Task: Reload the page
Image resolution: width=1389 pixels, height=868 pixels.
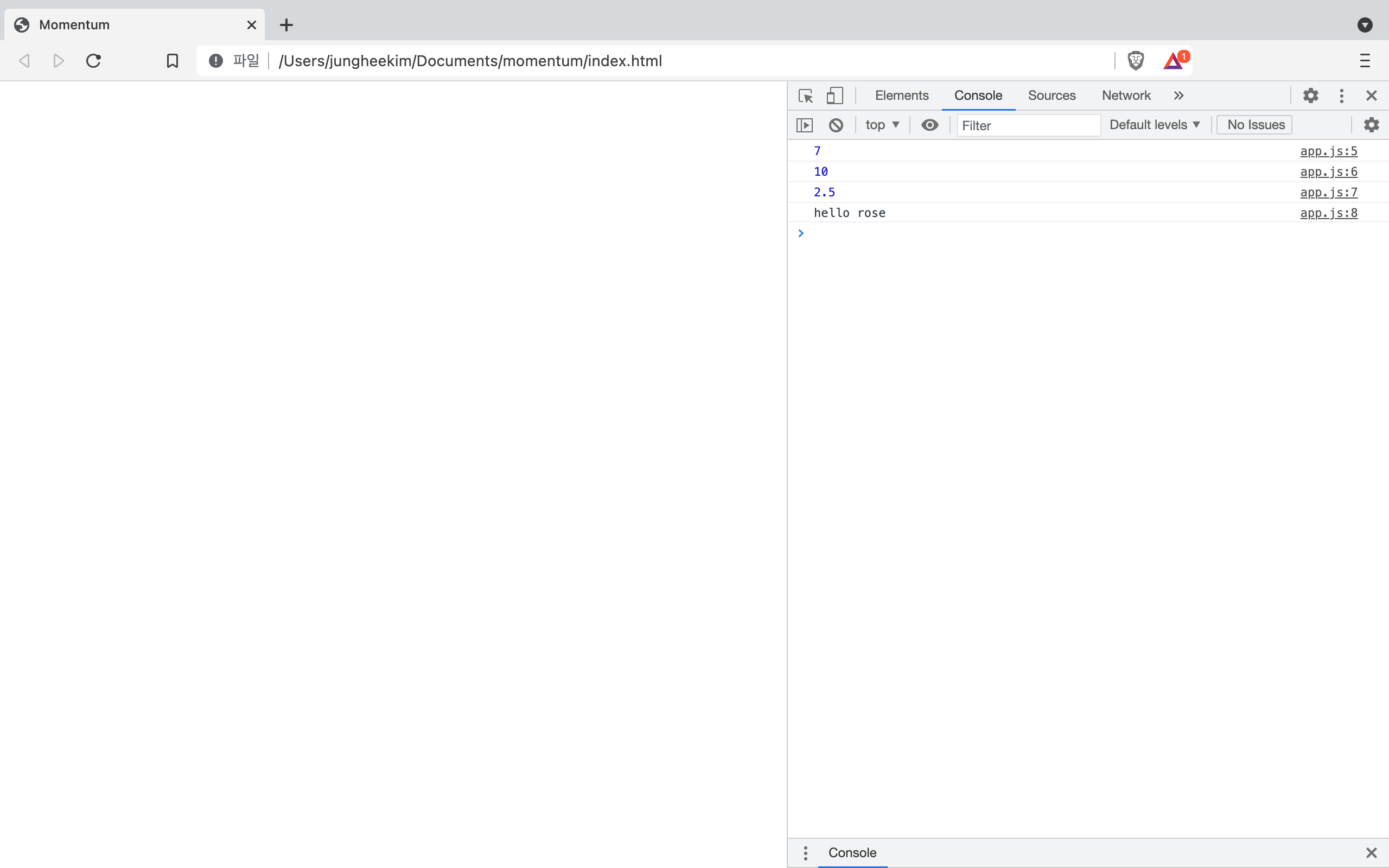Action: [93, 60]
